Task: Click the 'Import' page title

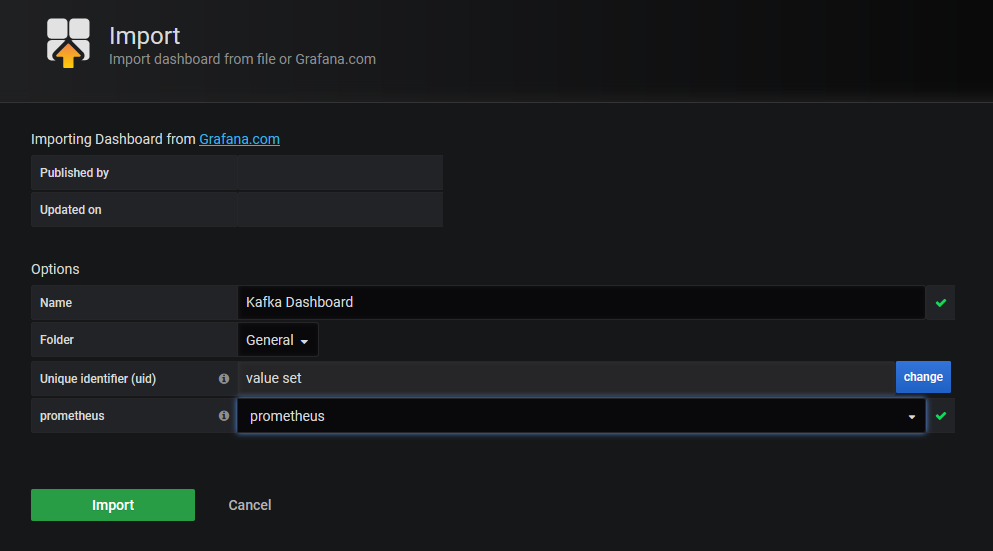Action: (144, 36)
